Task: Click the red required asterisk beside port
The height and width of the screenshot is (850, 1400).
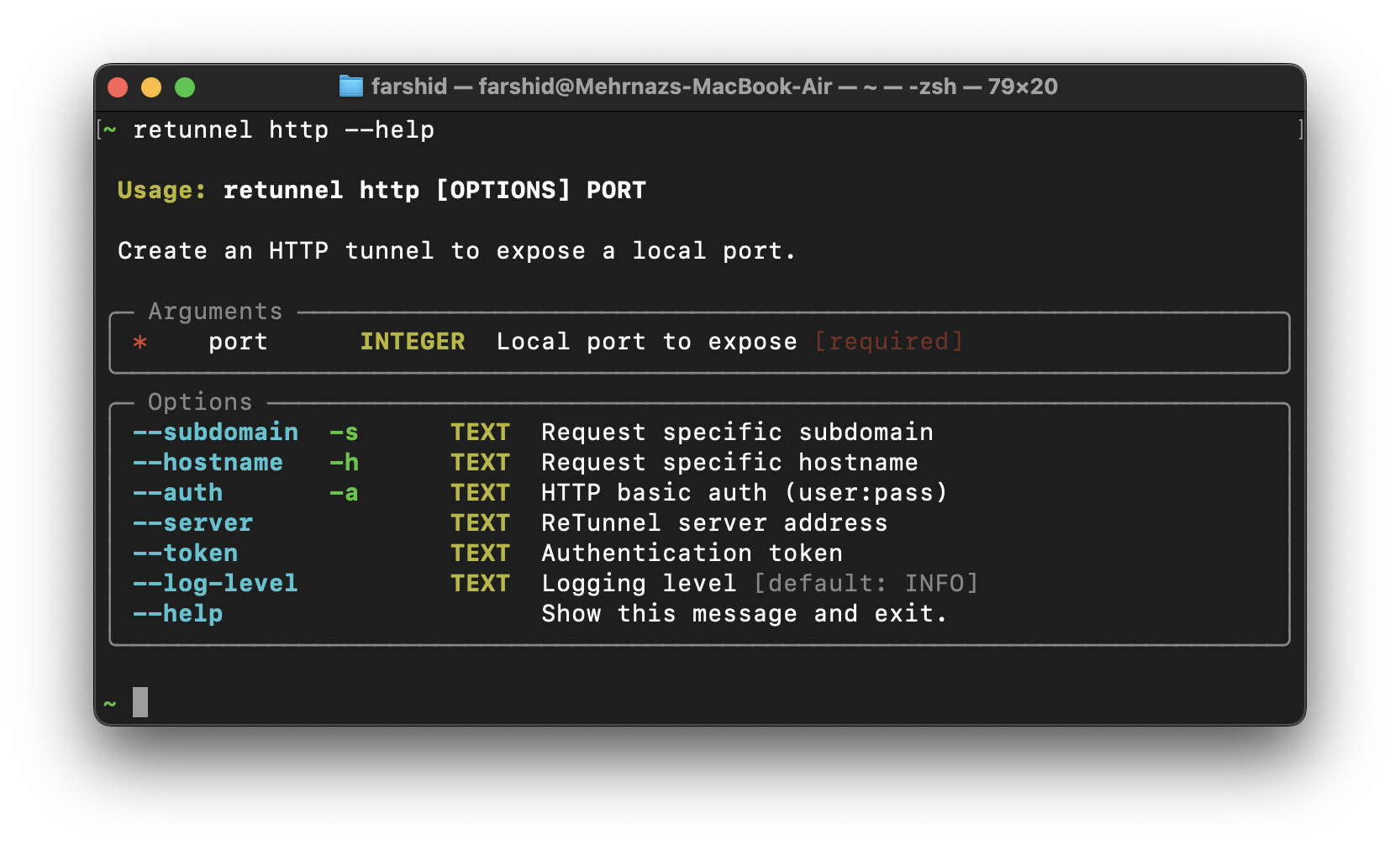Action: click(140, 342)
